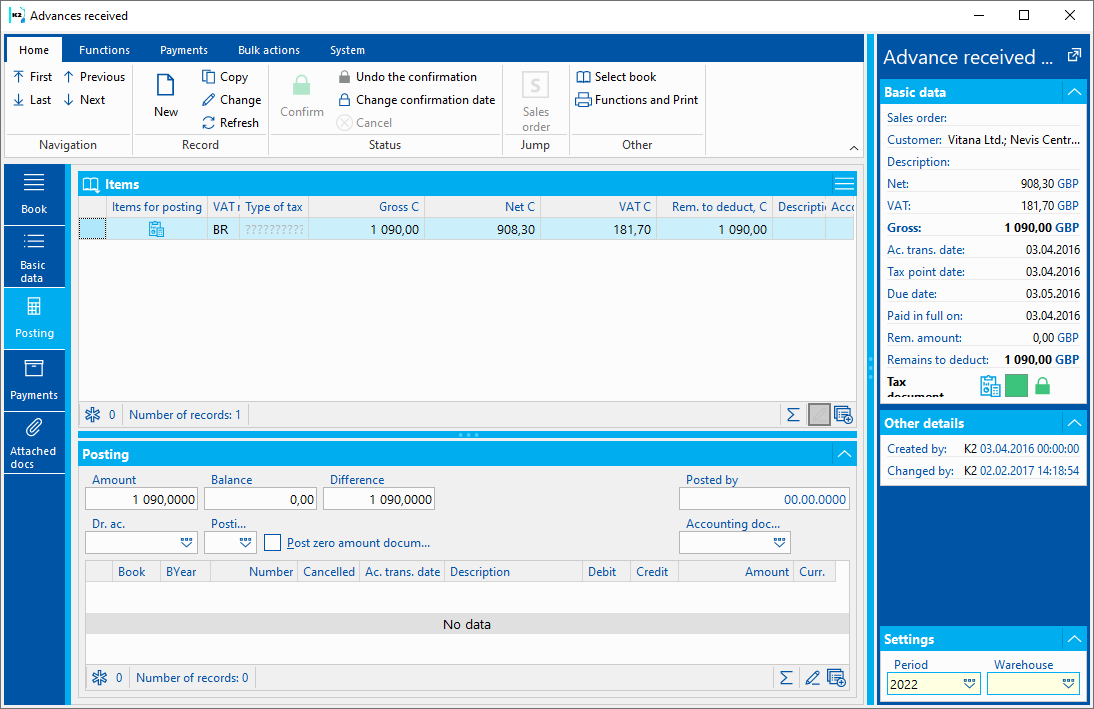Viewport: 1094px width, 709px height.
Task: Click Items table settings icon
Action: pyautogui.click(x=843, y=415)
